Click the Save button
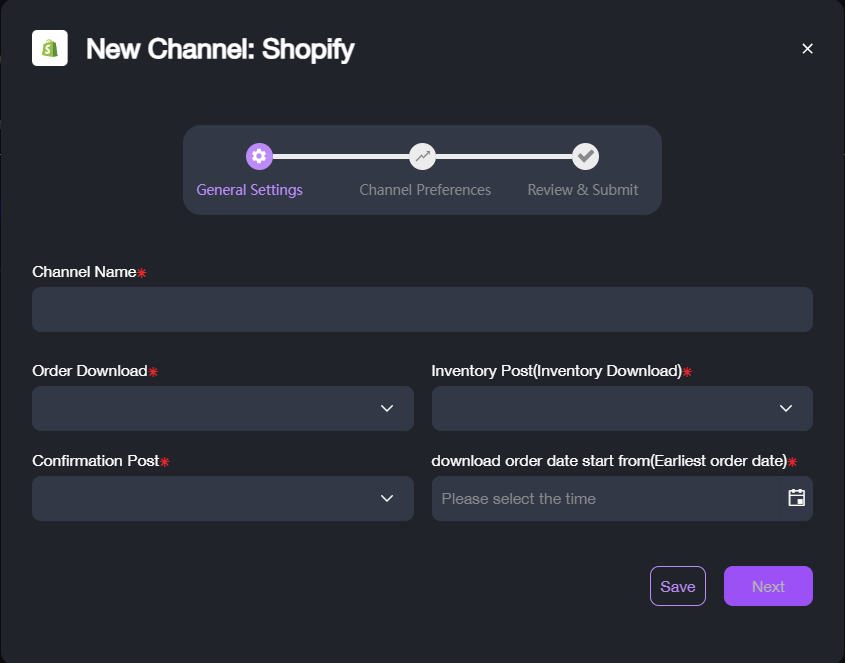Viewport: 845px width, 663px height. tap(678, 586)
